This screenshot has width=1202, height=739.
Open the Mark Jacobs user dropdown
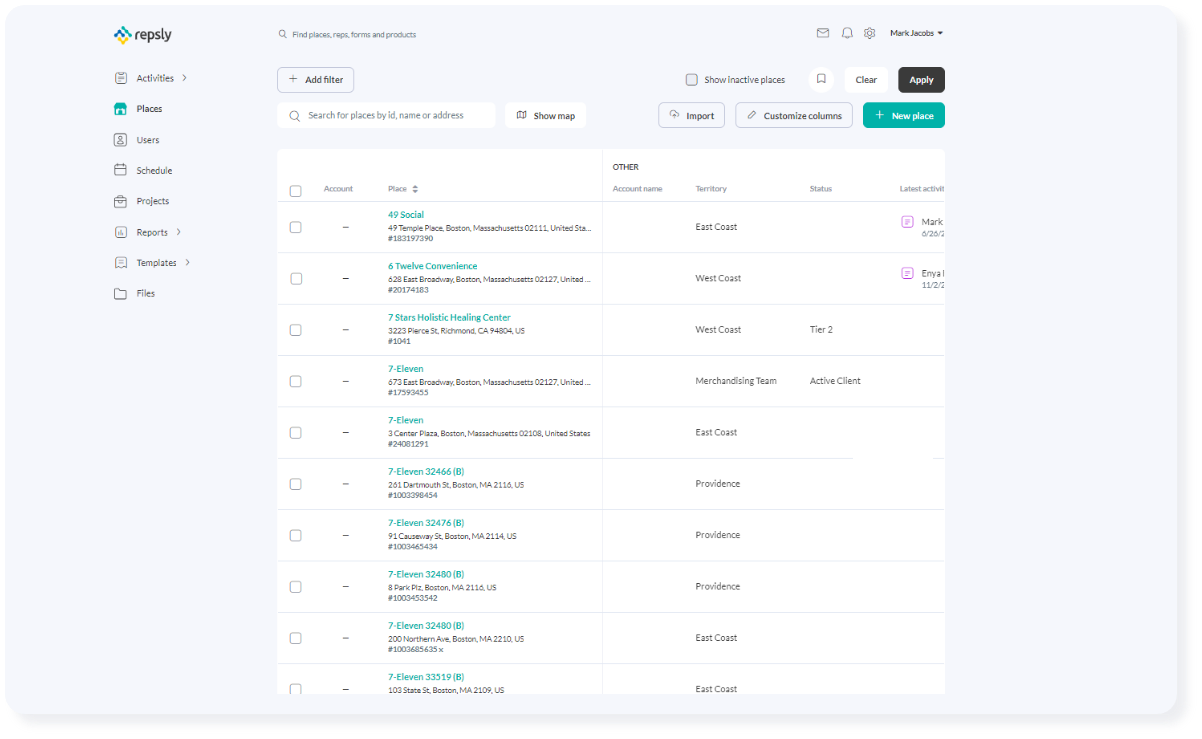pos(916,33)
